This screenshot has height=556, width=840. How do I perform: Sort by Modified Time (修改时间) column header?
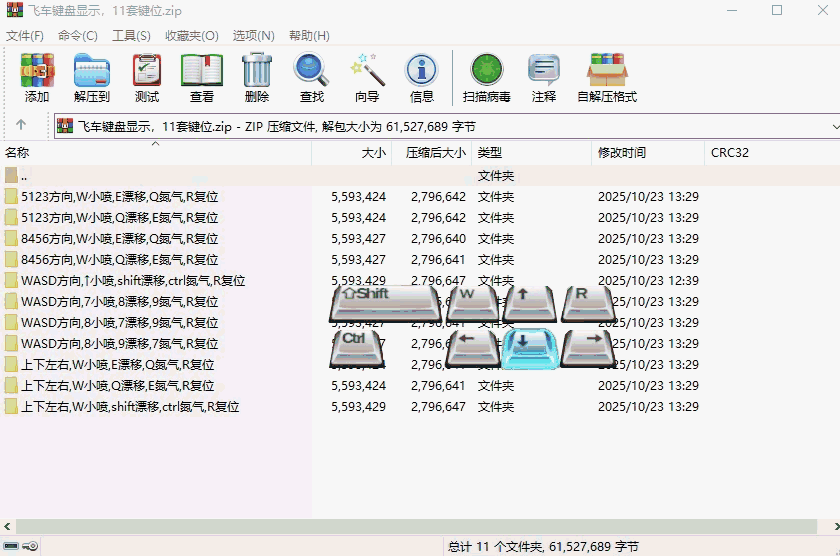click(622, 153)
